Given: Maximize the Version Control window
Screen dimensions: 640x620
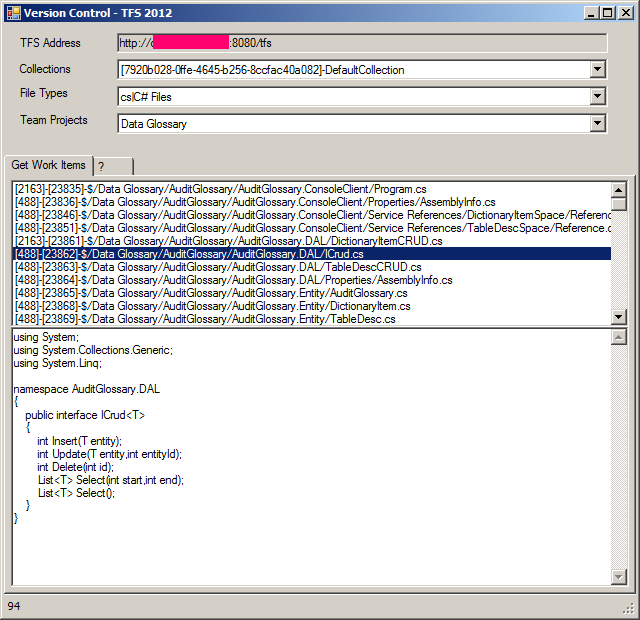Looking at the screenshot, I should (x=607, y=13).
